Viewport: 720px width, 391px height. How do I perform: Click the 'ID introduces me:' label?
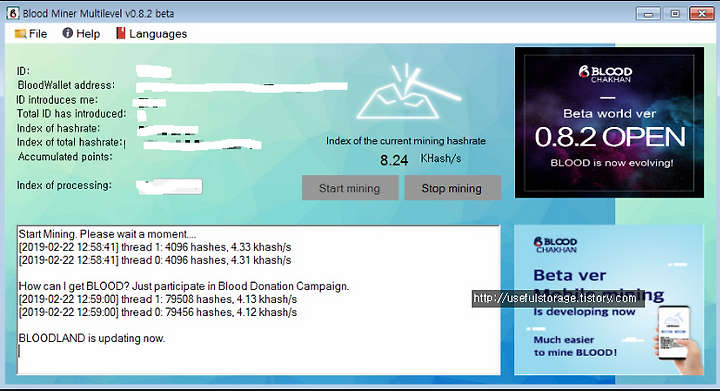(x=57, y=100)
